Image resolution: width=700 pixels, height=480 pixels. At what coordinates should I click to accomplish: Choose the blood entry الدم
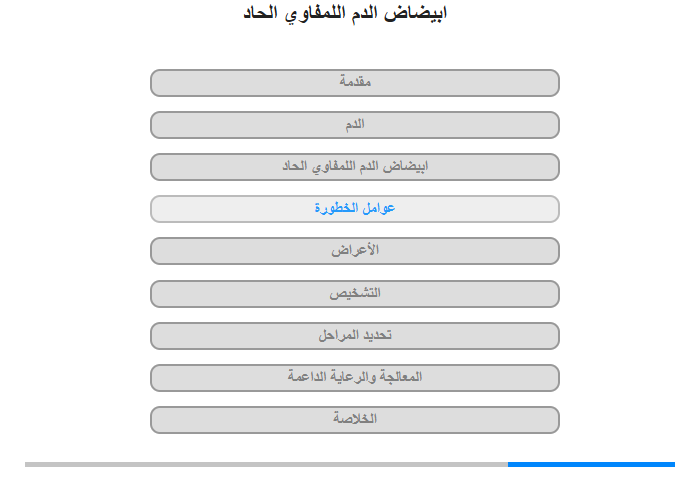tap(355, 125)
